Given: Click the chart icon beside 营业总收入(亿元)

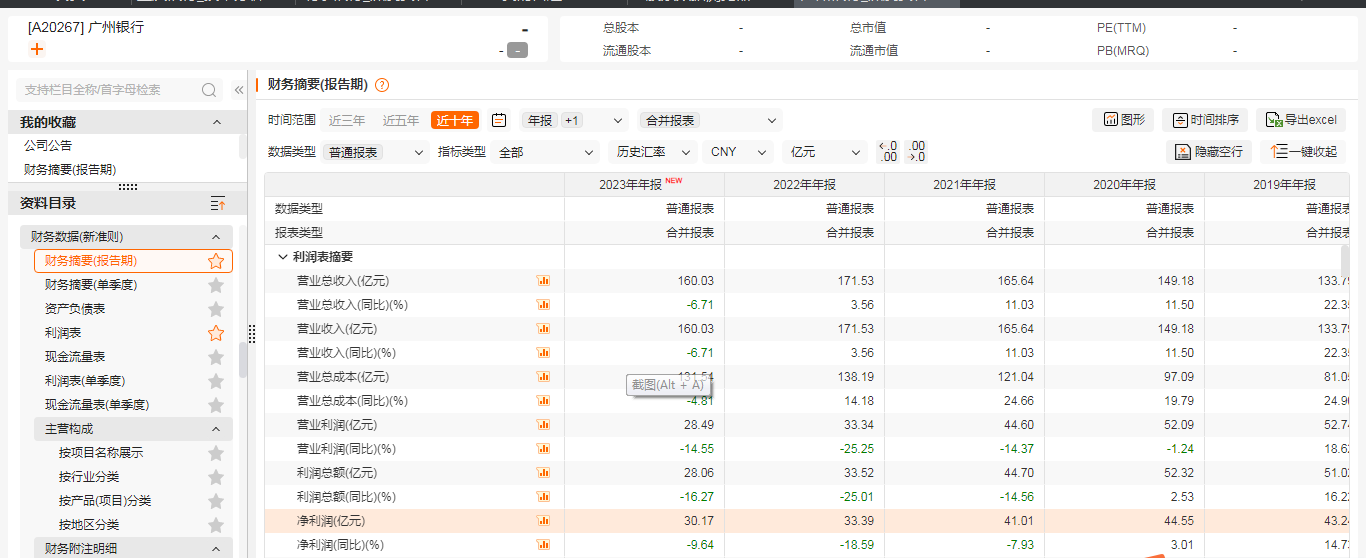Looking at the screenshot, I should coord(544,281).
